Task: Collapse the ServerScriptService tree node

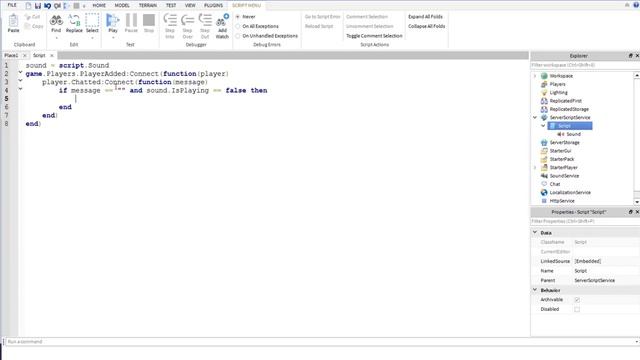Action: 535,118
